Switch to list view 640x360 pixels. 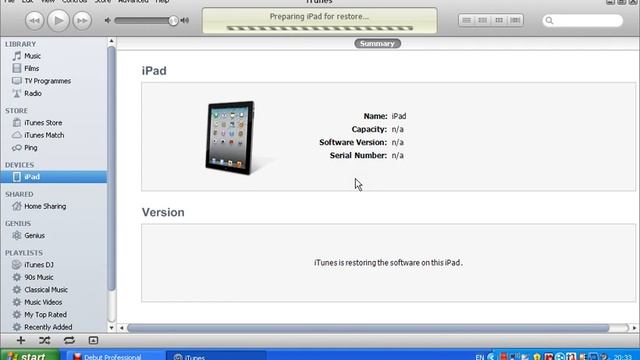click(467, 20)
